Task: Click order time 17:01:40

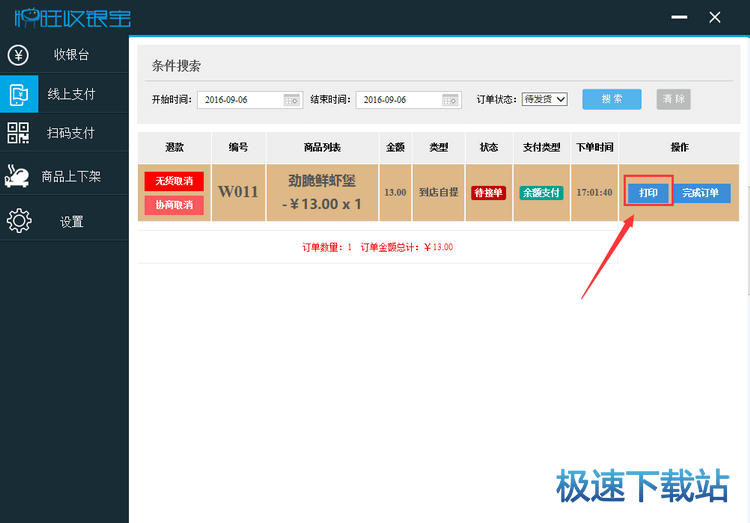Action: coord(594,192)
